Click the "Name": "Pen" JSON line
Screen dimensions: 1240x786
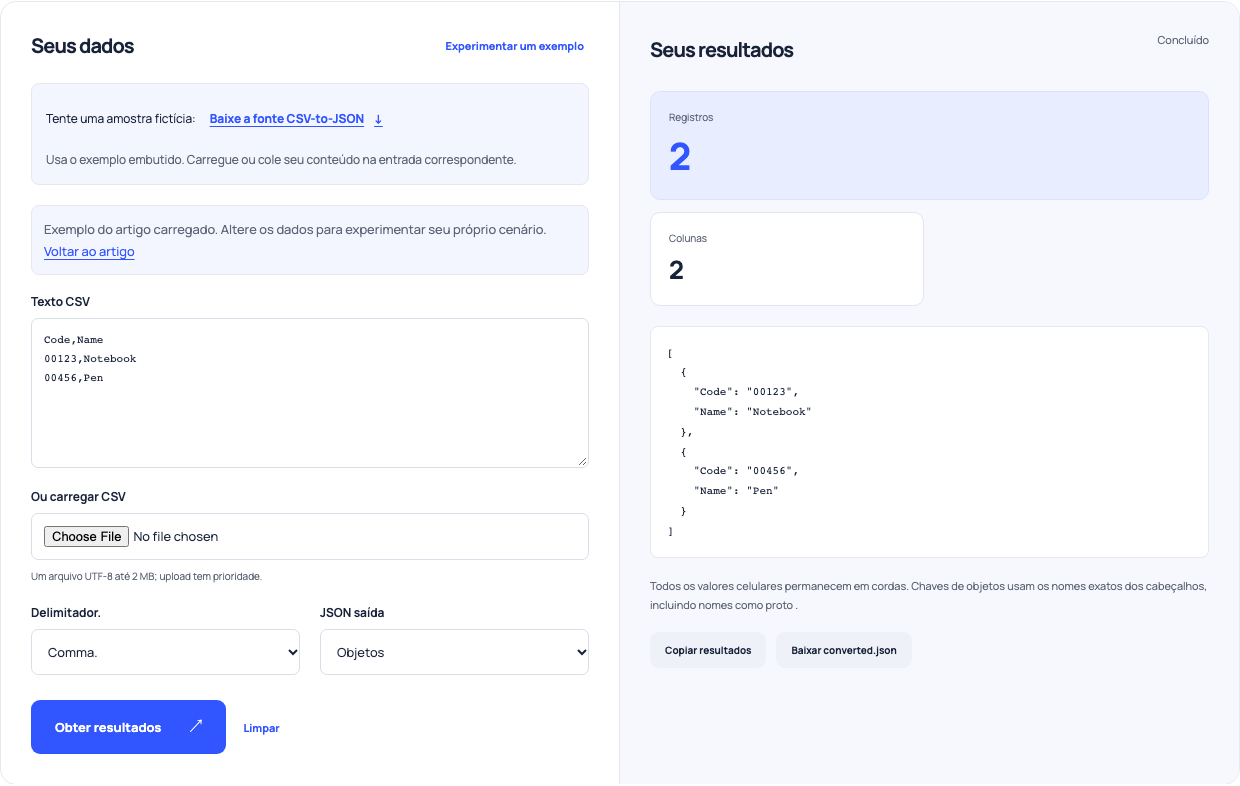(736, 491)
